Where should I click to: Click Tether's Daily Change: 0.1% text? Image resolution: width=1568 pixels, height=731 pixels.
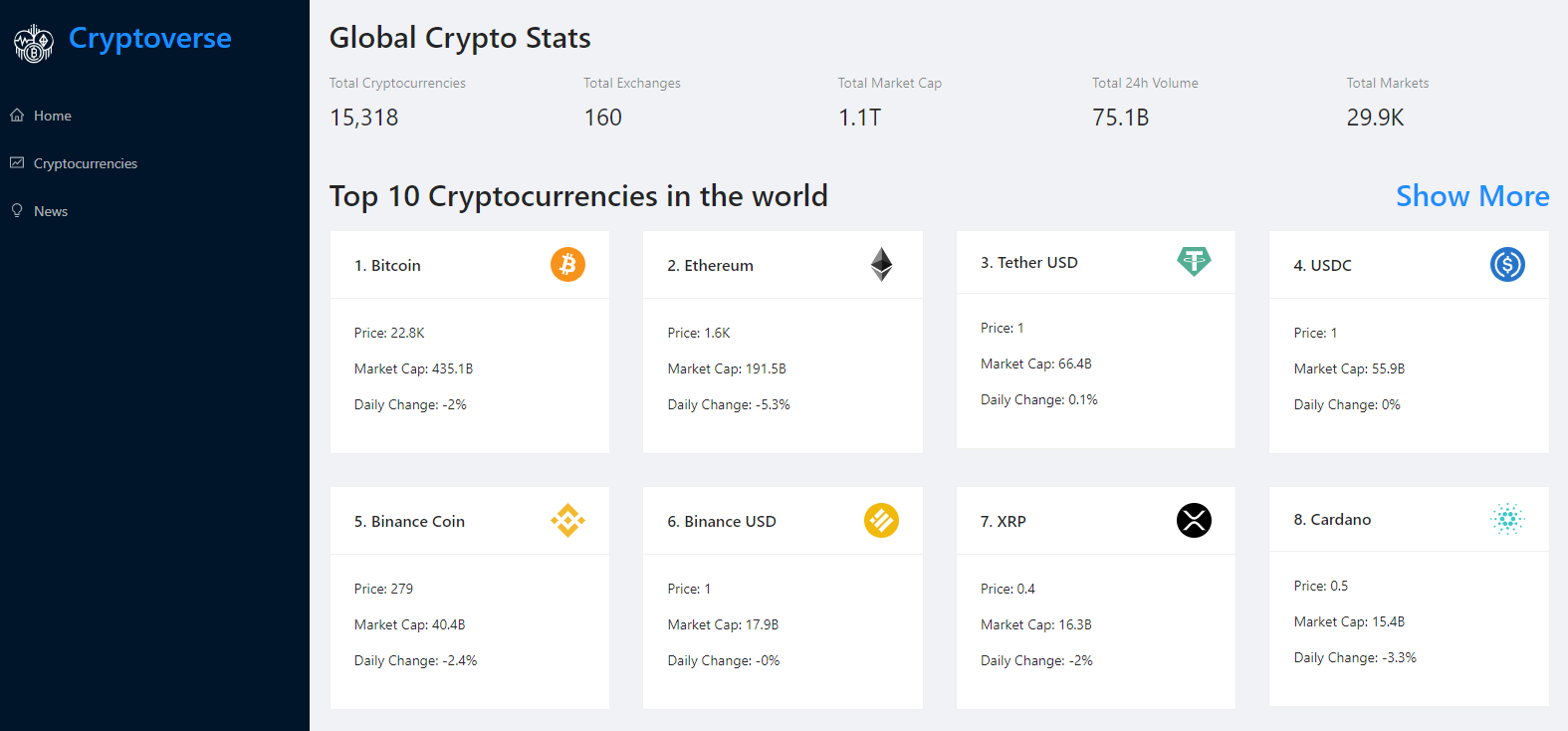click(1039, 400)
